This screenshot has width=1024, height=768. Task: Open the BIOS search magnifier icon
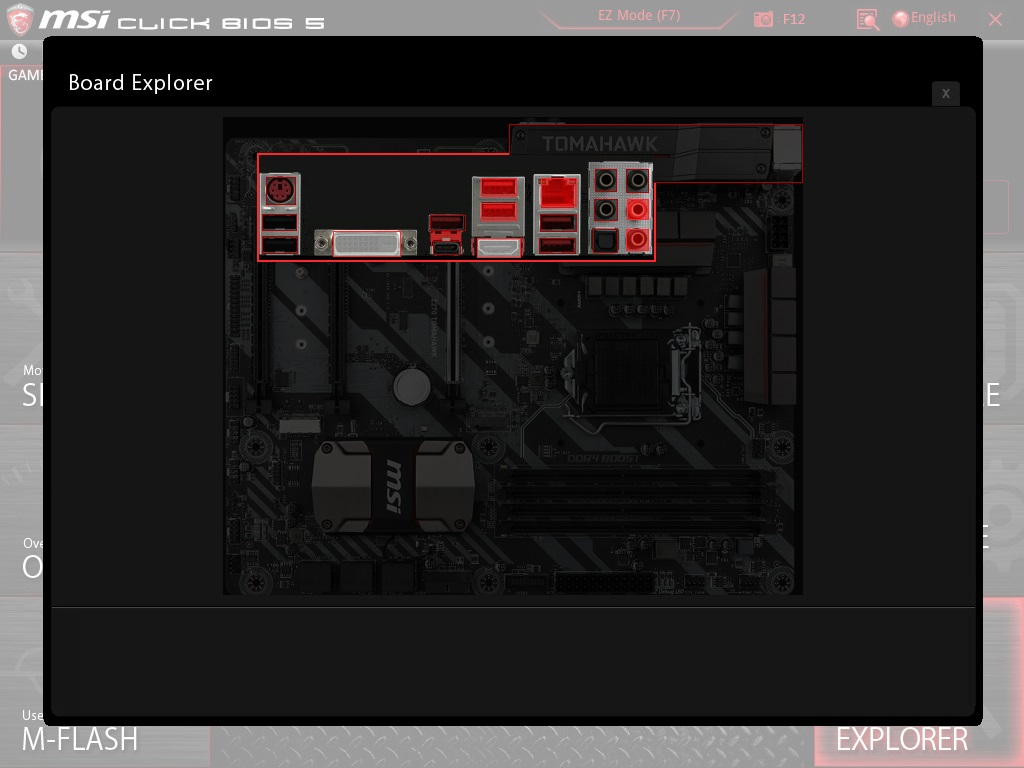(x=867, y=19)
